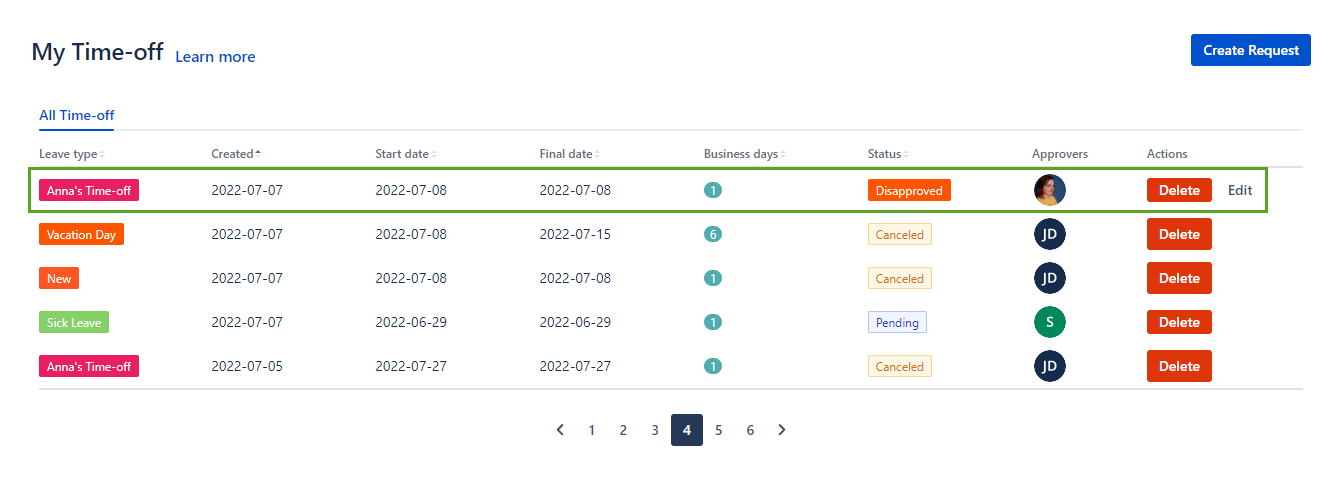Open the All Time-off tab
1341x483 pixels.
(x=76, y=116)
